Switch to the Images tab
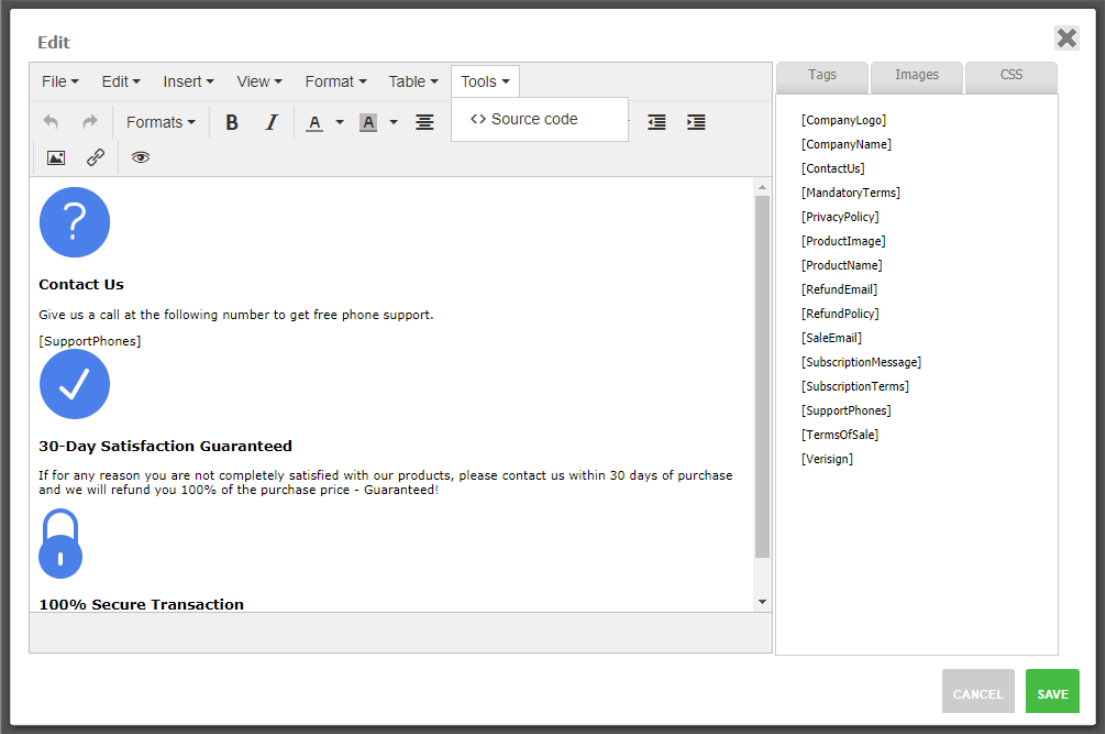 (x=916, y=75)
